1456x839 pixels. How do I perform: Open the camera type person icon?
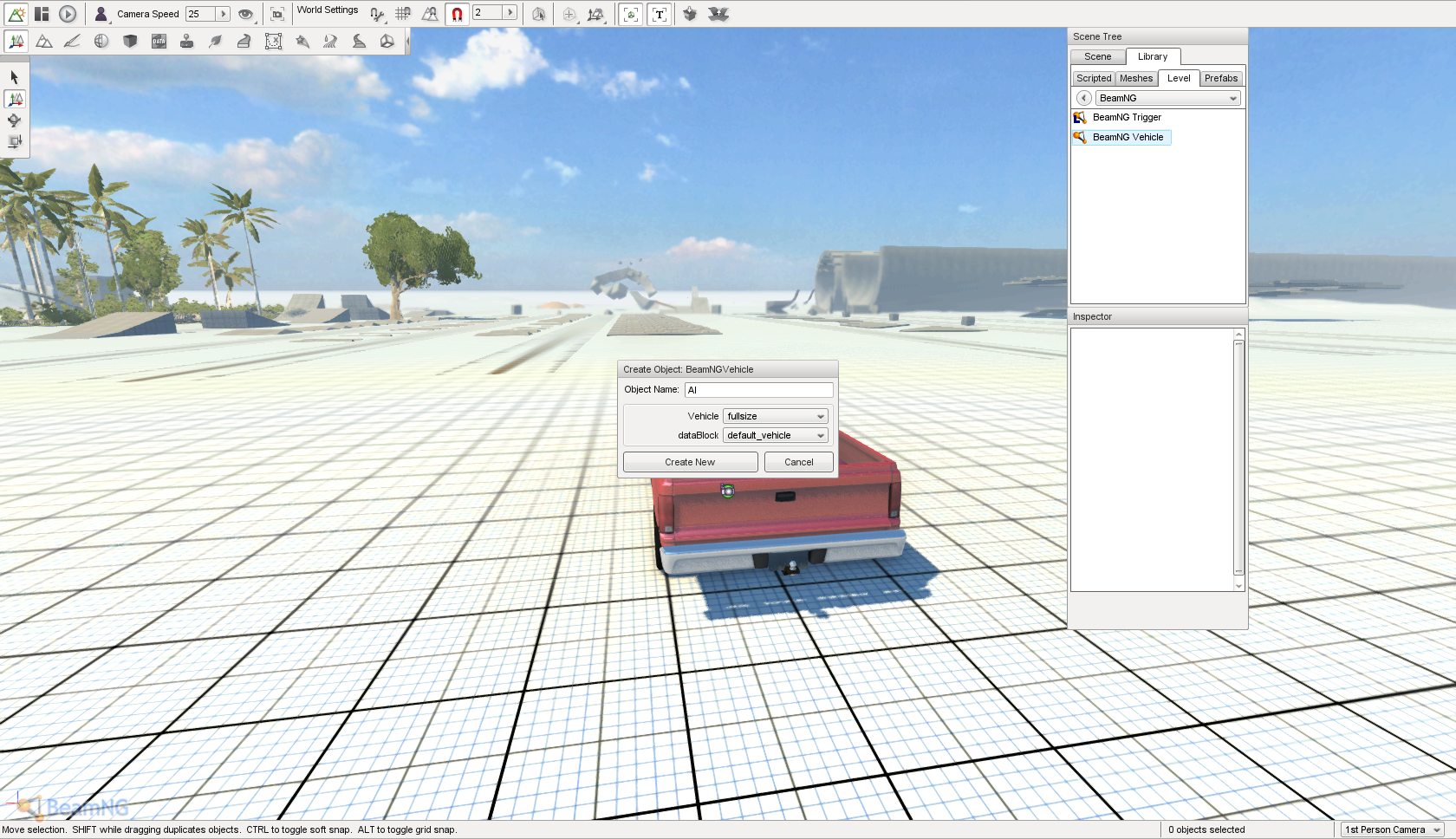click(101, 14)
